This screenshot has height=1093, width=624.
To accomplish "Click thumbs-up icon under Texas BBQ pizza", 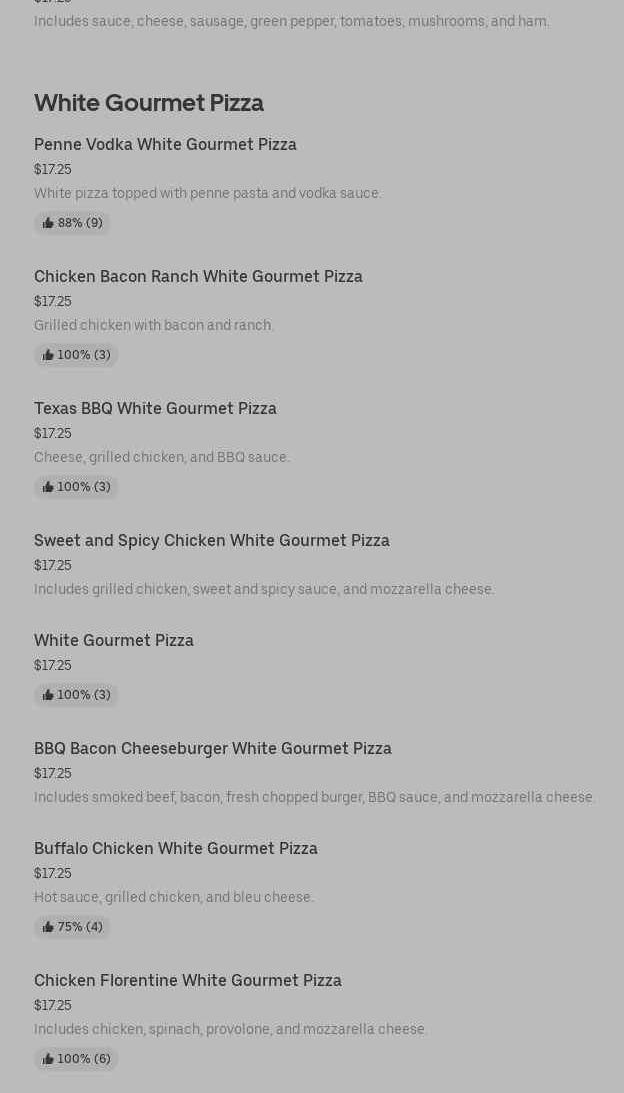I will 48,487.
